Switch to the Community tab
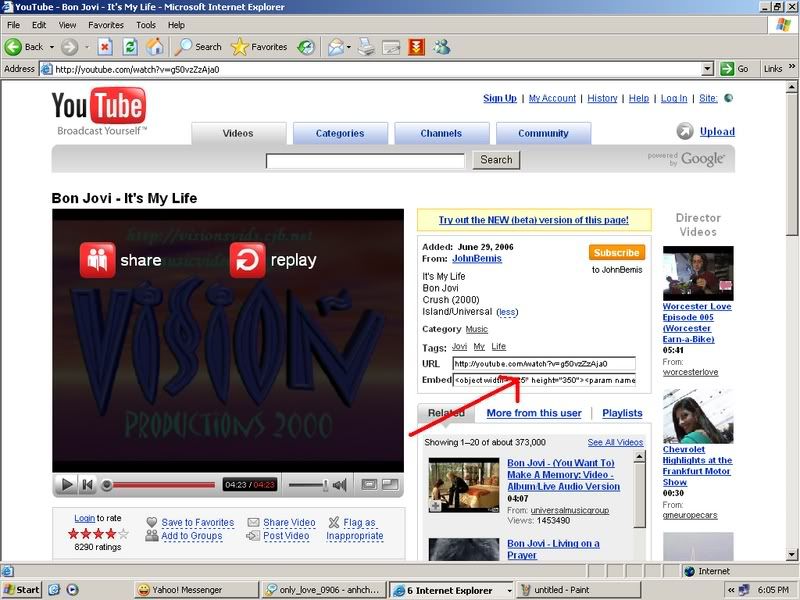The height and width of the screenshot is (600, 800). point(543,133)
